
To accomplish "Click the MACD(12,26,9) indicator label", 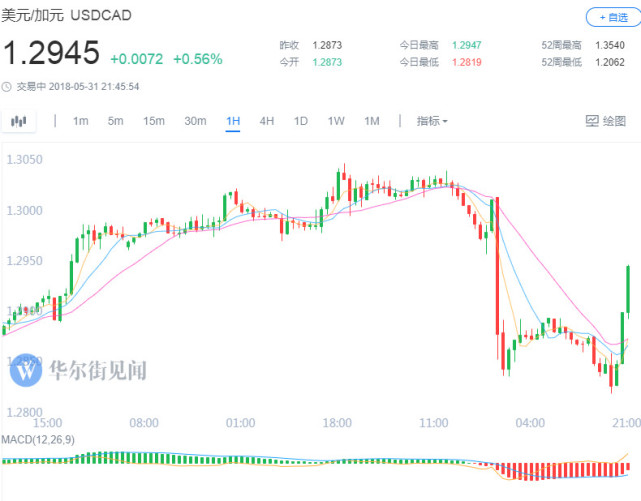I will 37,440.
